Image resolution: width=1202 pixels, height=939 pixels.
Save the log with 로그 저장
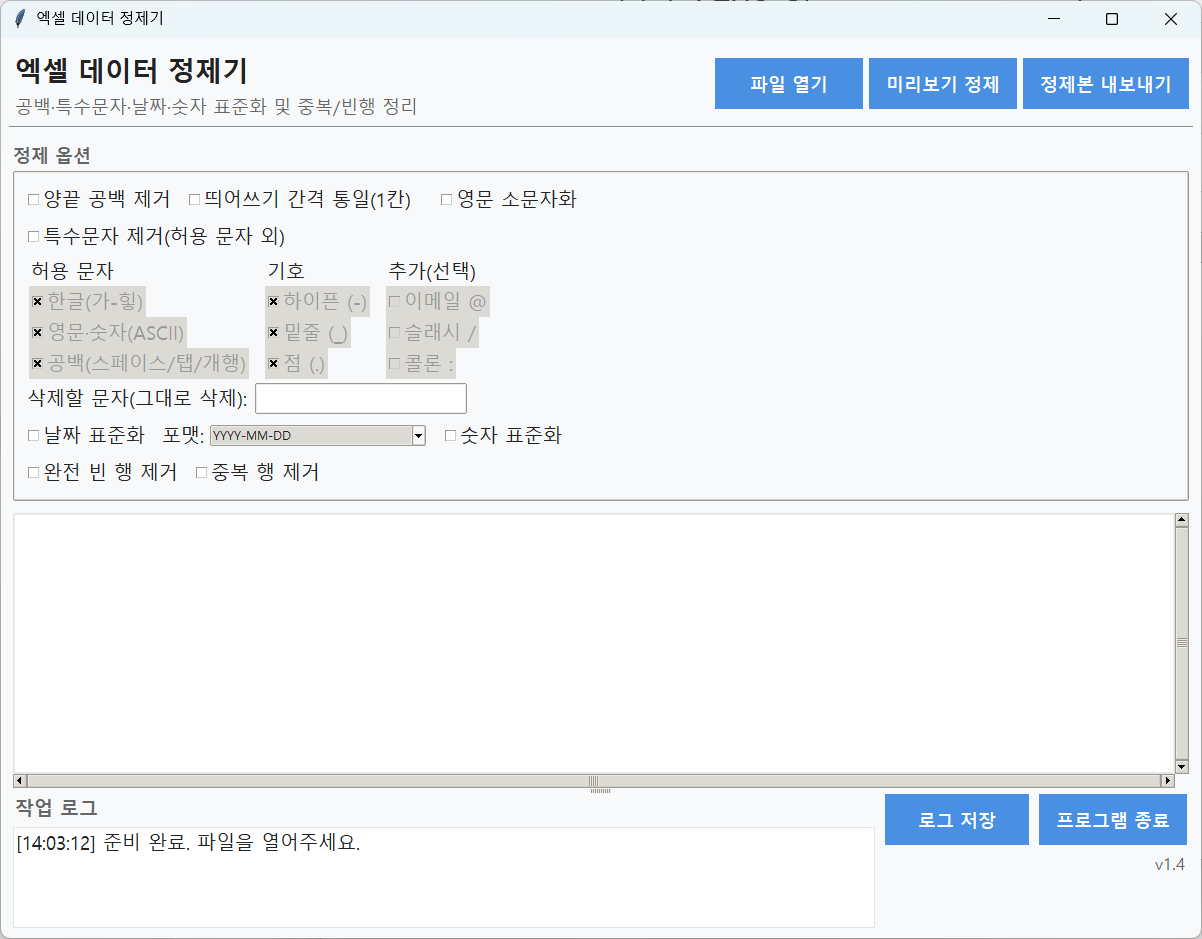click(956, 820)
